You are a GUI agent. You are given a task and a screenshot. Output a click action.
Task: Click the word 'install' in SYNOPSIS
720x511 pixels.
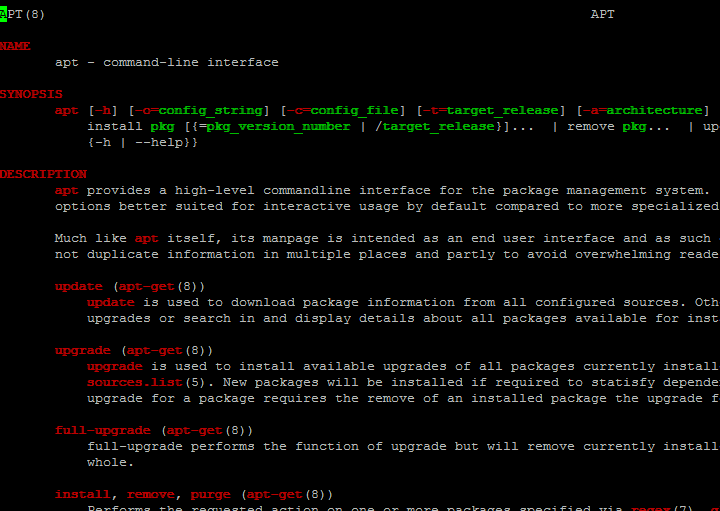pyautogui.click(x=115, y=126)
